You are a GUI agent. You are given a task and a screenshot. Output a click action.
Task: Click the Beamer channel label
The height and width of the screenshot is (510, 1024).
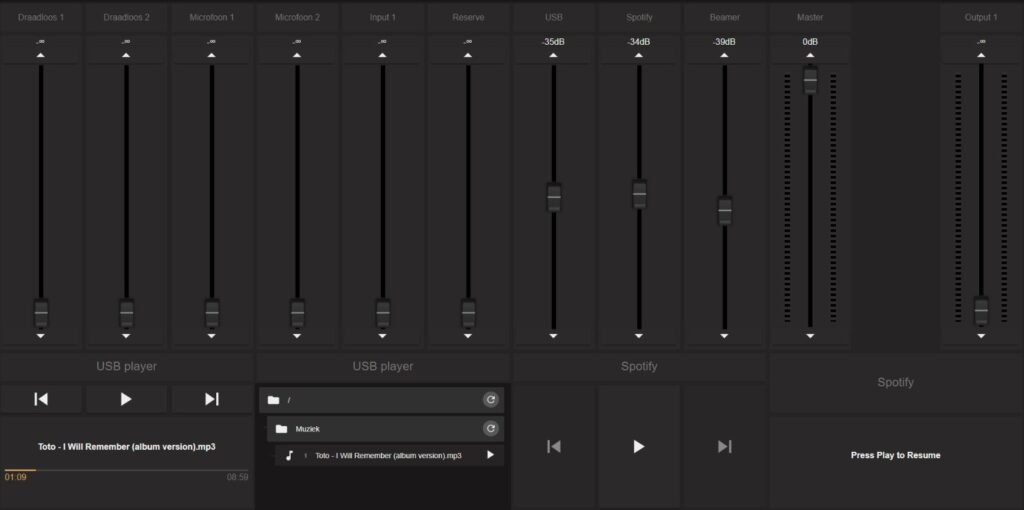[724, 18]
